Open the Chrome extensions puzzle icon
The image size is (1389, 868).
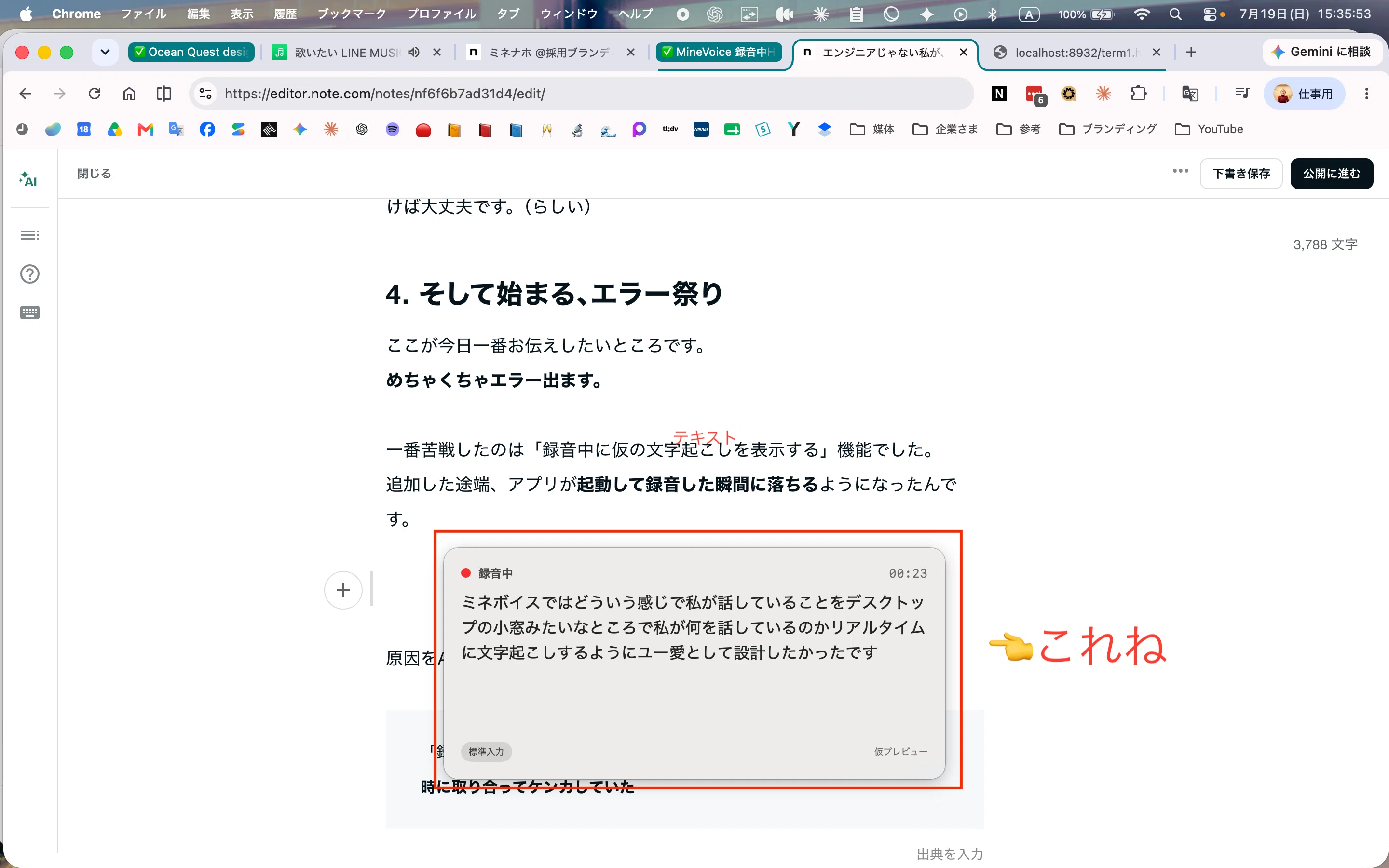click(1139, 94)
